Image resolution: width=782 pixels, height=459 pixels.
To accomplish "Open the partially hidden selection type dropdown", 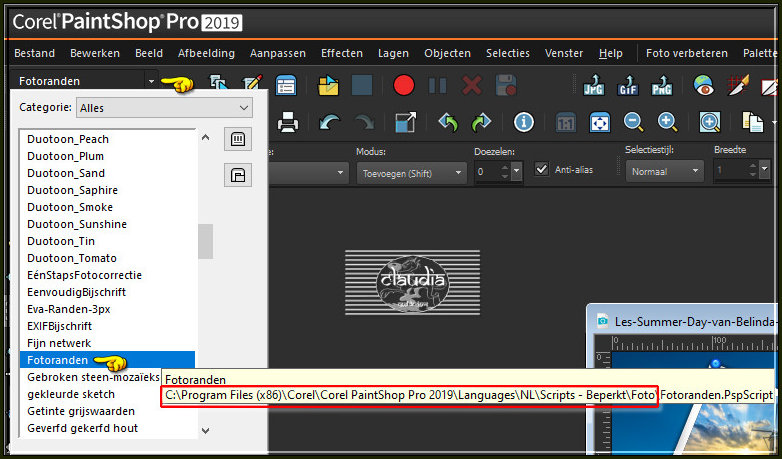I will point(308,173).
